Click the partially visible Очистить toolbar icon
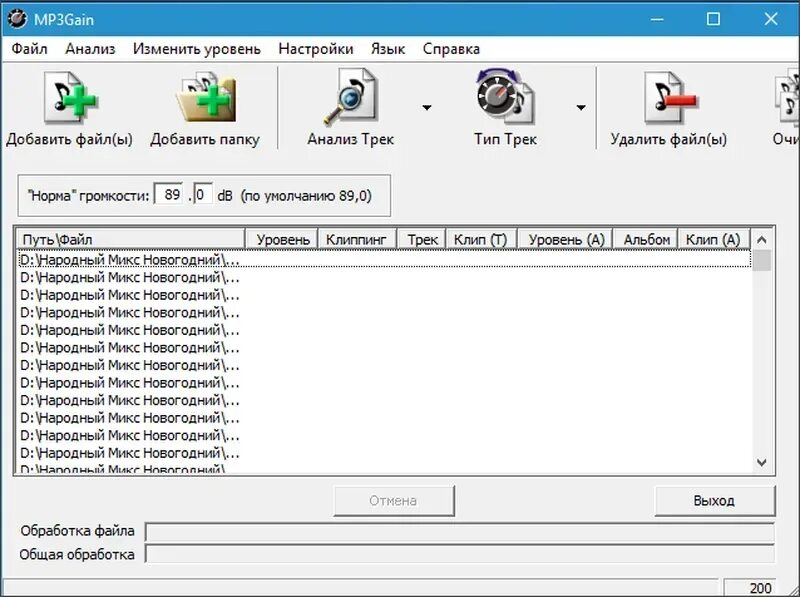The width and height of the screenshot is (800, 597). (x=787, y=98)
